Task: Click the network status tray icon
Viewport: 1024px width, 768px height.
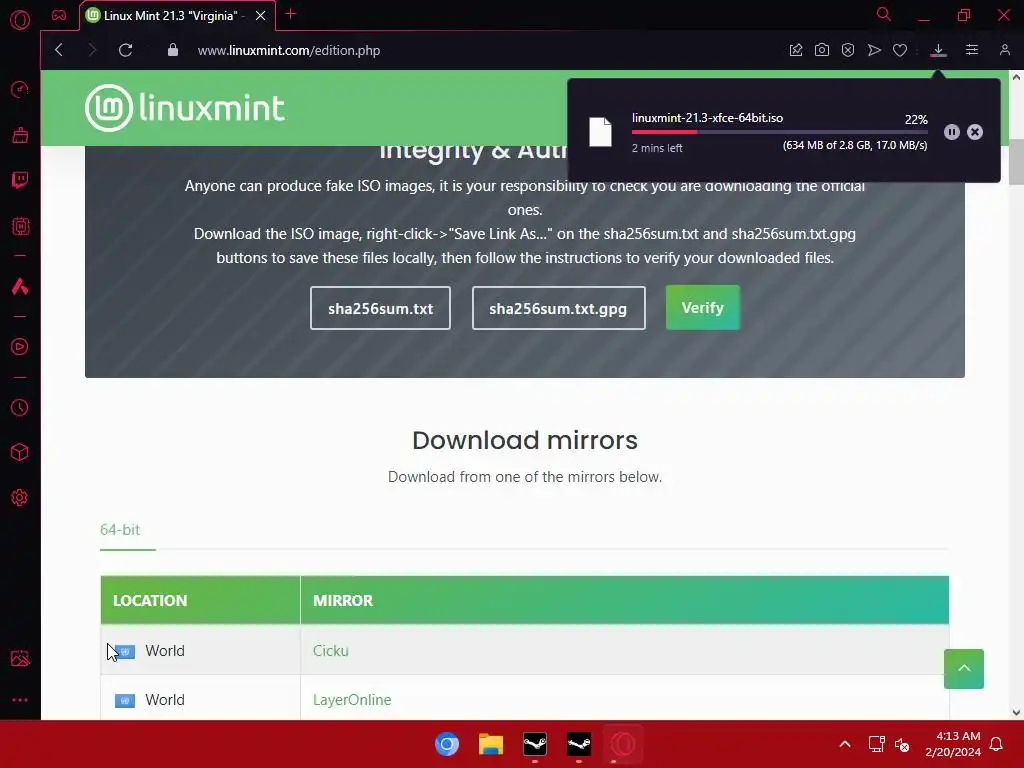Action: [x=876, y=744]
